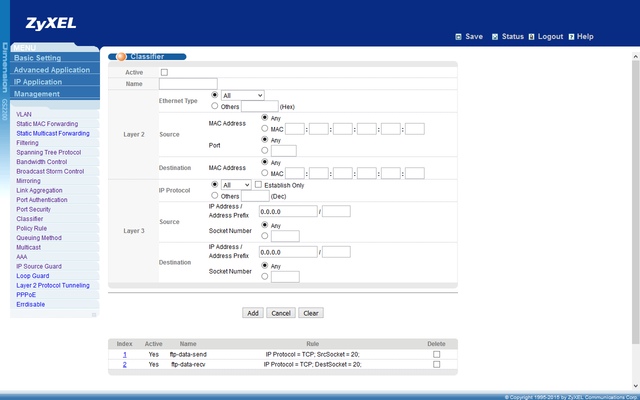Enable the Active checkbox
The width and height of the screenshot is (640, 400).
click(x=164, y=72)
